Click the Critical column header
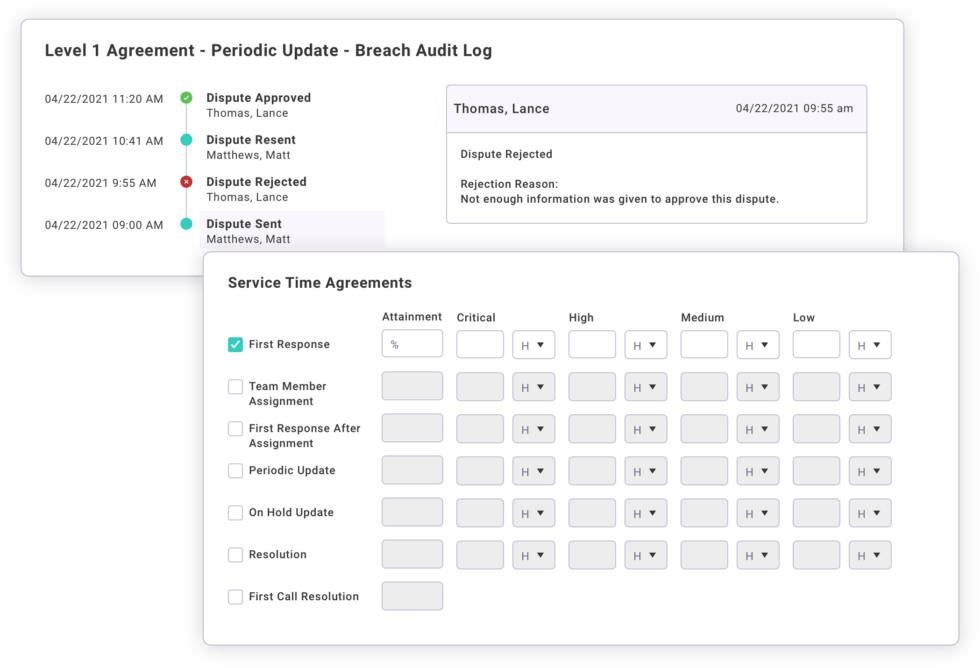This screenshot has width=980, height=668. 476,317
